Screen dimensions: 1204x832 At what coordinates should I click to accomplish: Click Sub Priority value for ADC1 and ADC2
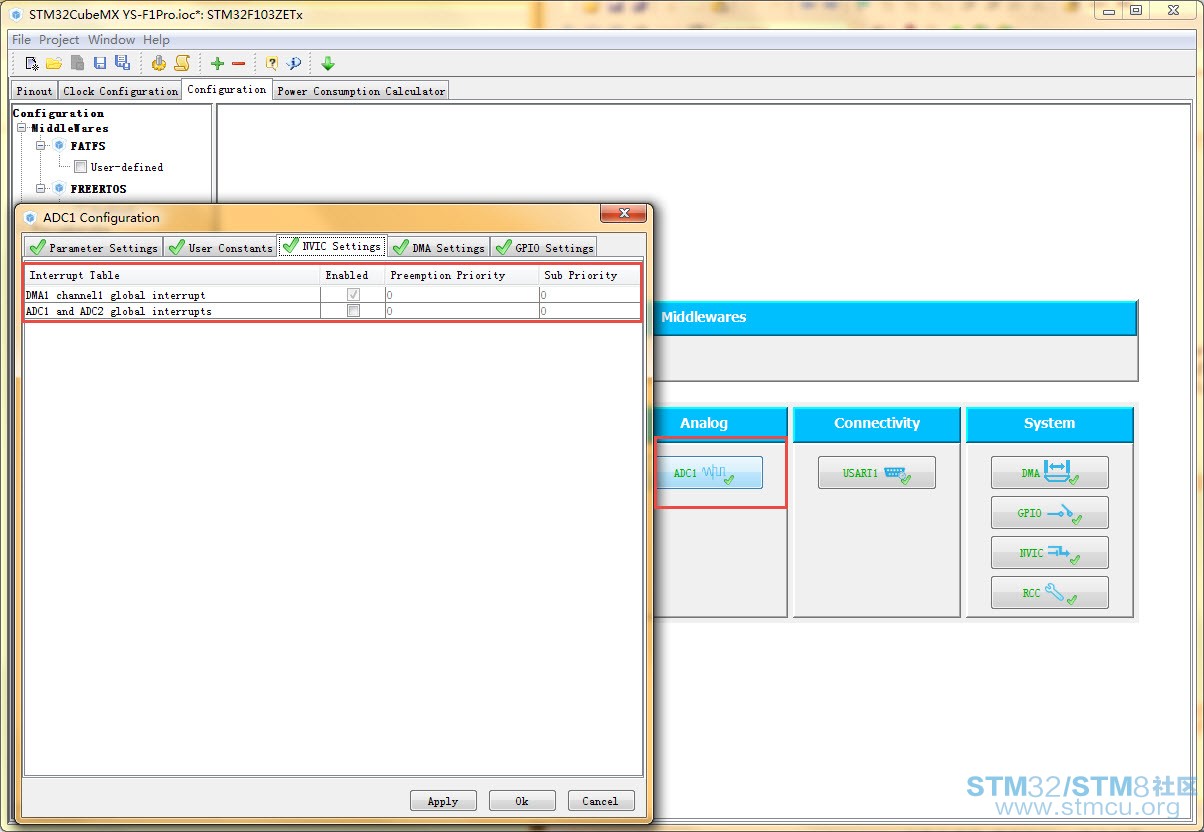[590, 311]
